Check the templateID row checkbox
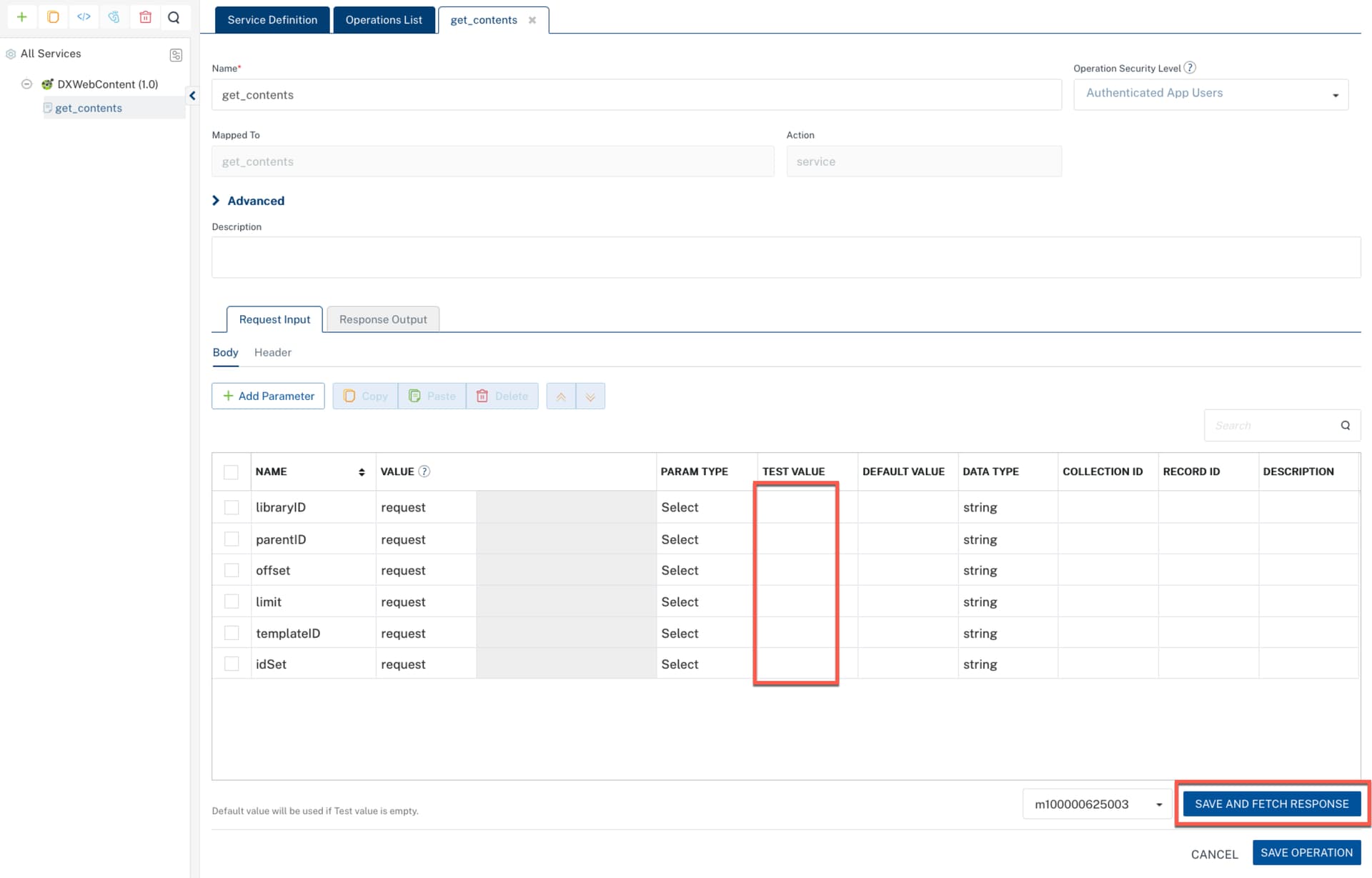Screen dimensions: 1372x878 (232, 633)
